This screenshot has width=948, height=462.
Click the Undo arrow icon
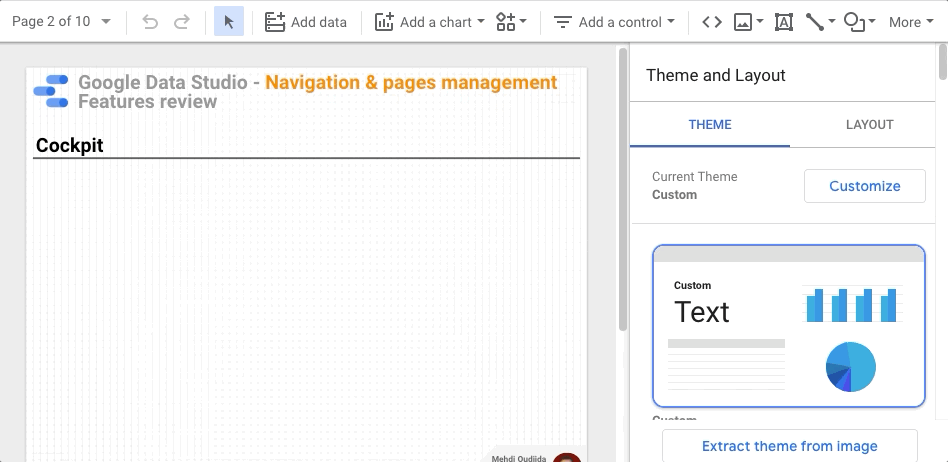(150, 22)
